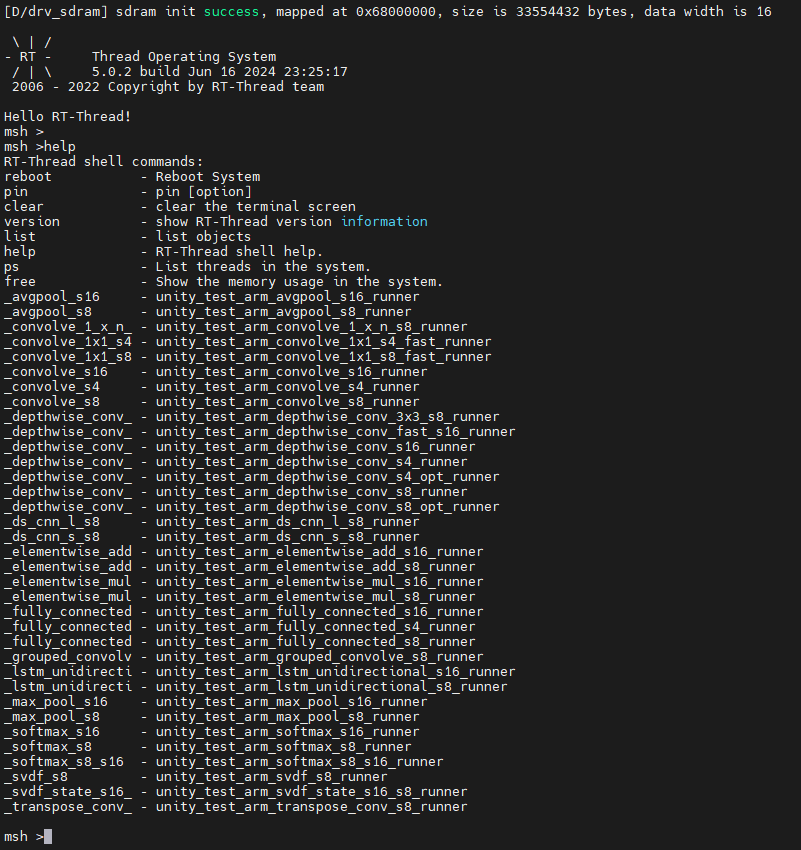The image size is (801, 850).
Task: Click the 'clear' command name
Action: tap(24, 207)
